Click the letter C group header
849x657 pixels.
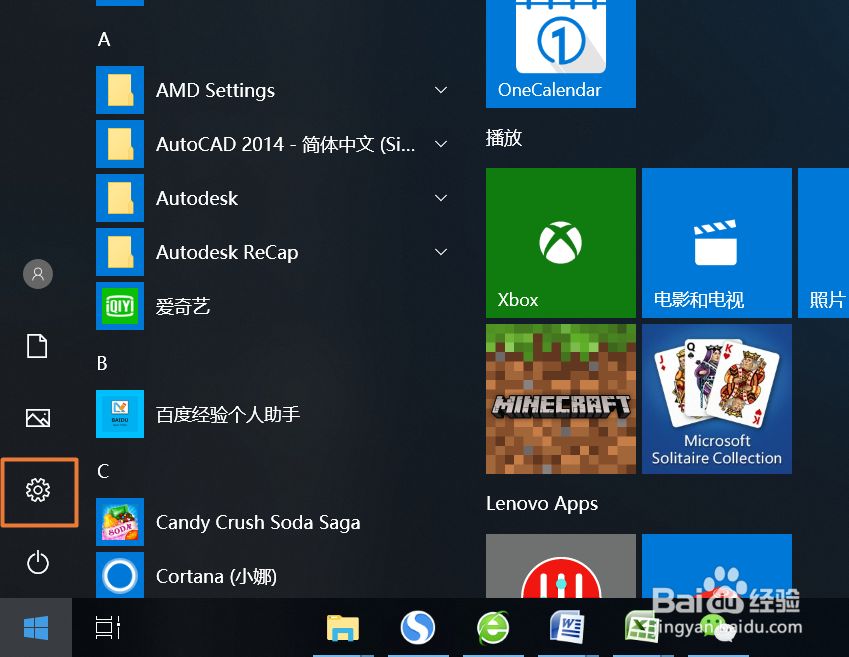[103, 471]
